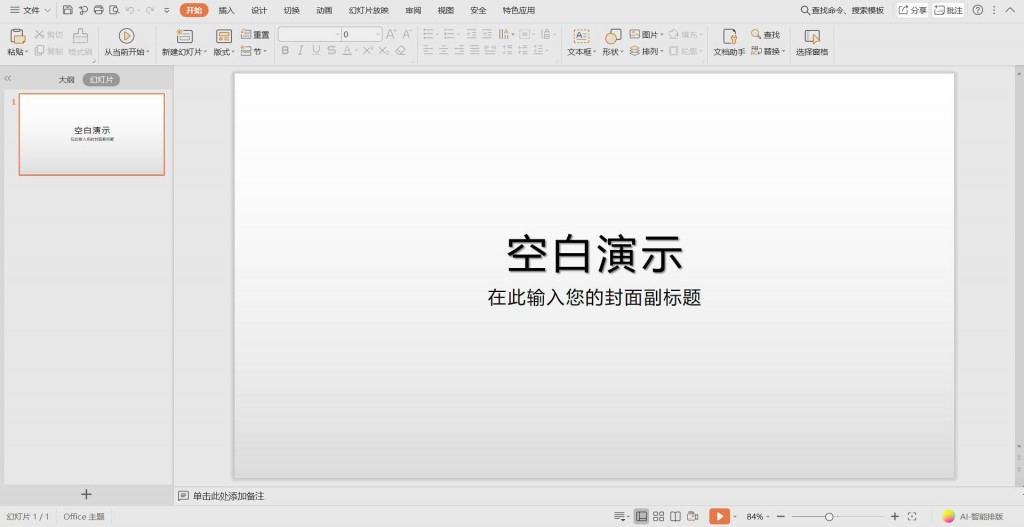Click the AI-智能排版 button

(x=973, y=516)
